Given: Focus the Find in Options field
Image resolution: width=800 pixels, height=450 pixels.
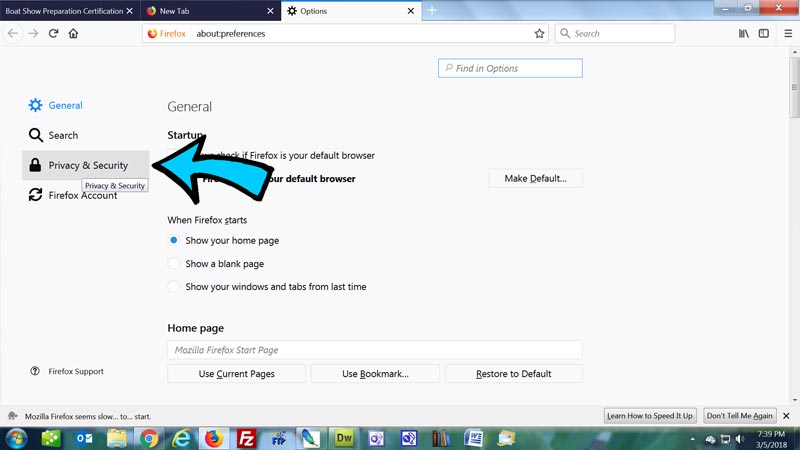Looking at the screenshot, I should (x=510, y=68).
